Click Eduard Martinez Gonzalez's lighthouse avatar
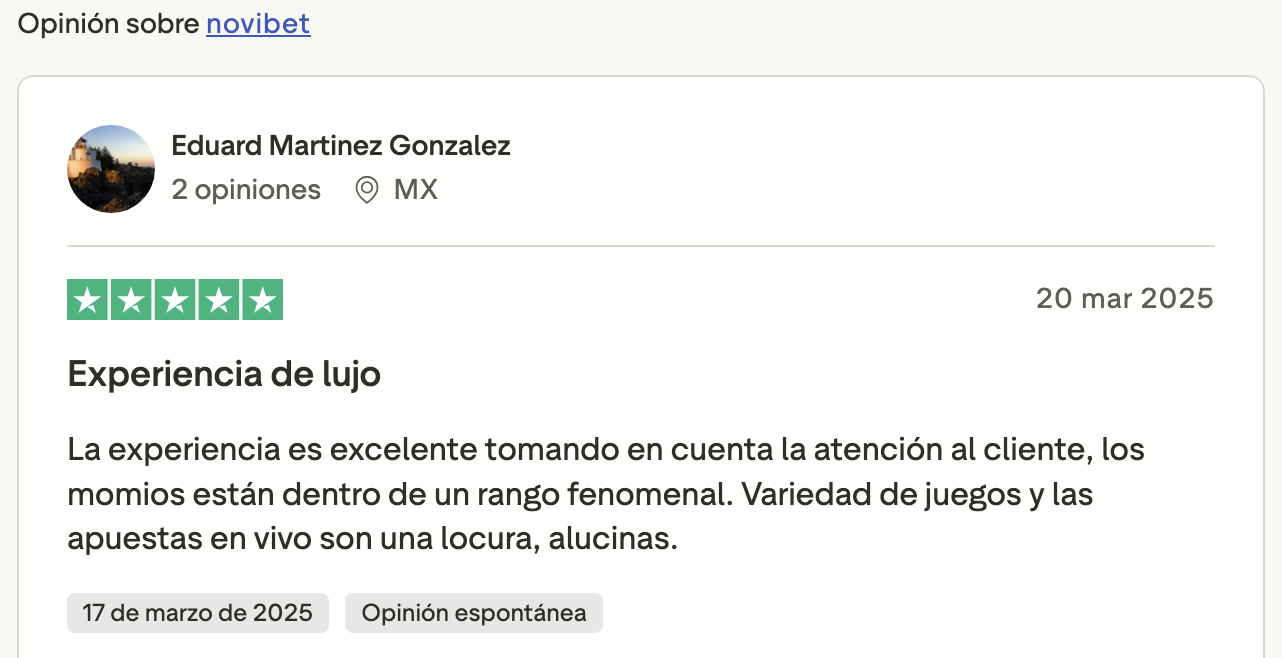The width and height of the screenshot is (1282, 658). click(x=111, y=169)
